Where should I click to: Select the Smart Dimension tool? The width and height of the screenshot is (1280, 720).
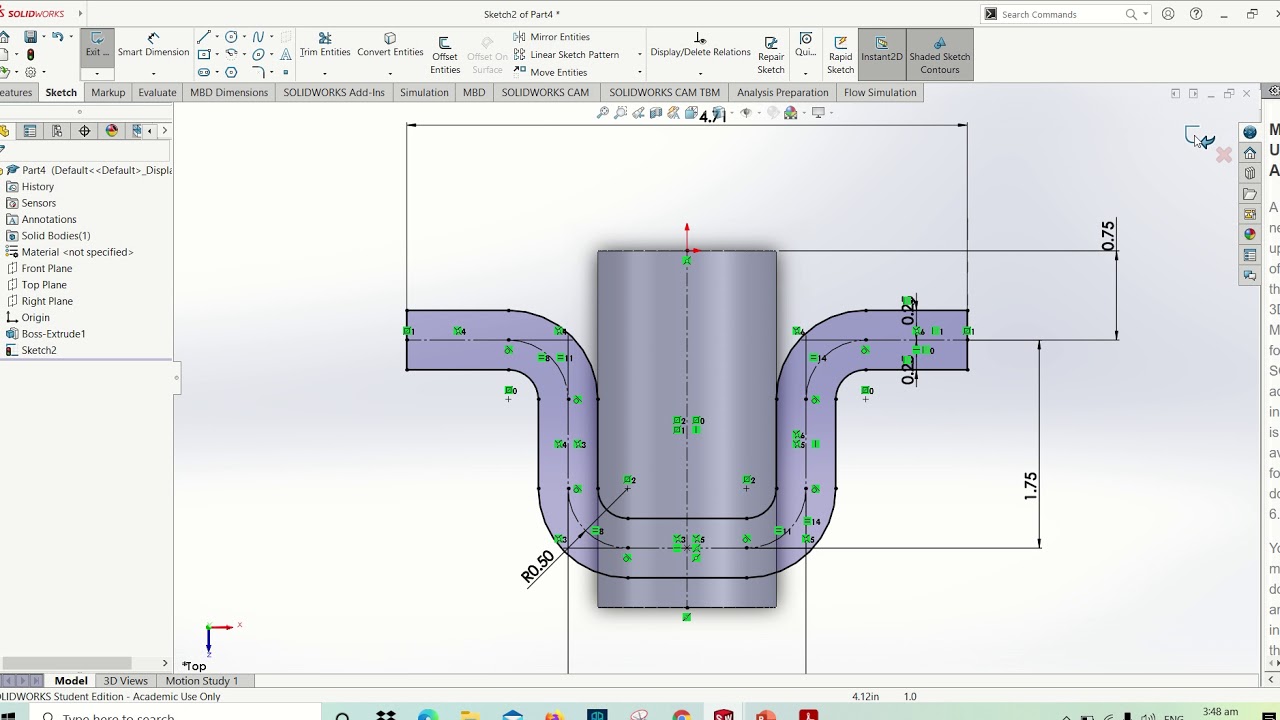[153, 45]
